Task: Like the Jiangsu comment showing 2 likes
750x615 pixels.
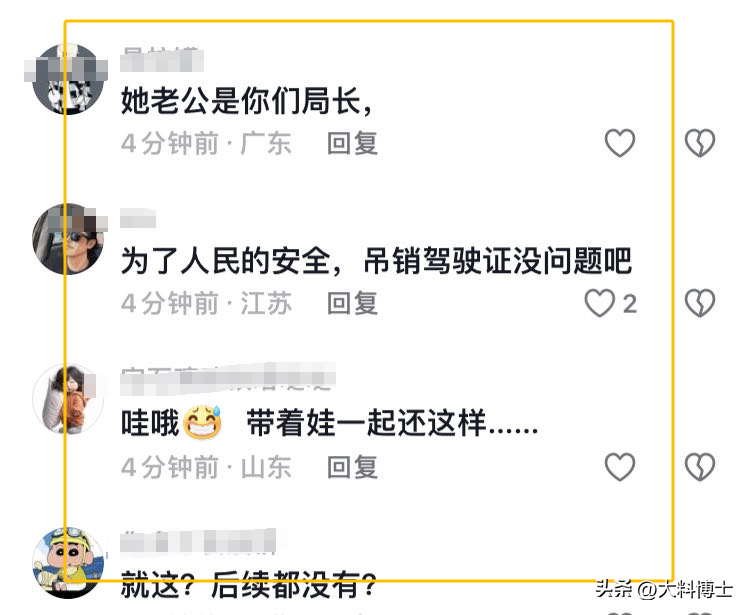Action: [610, 303]
